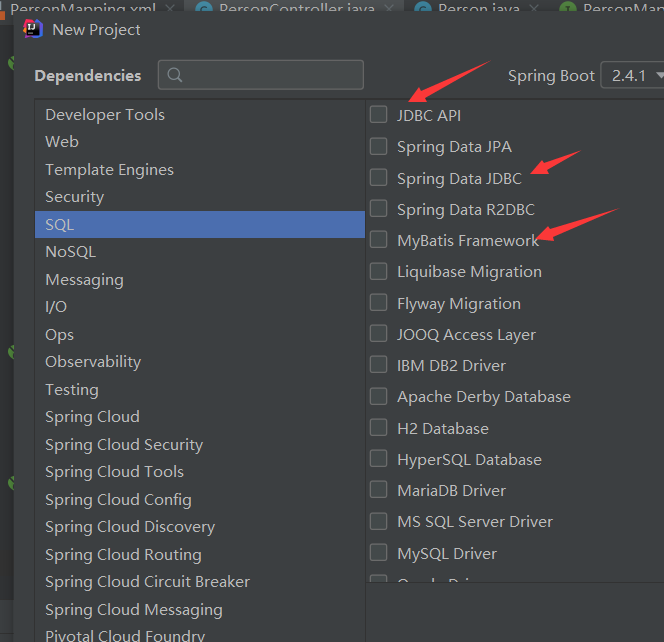
Task: Check the JDBC API dependency
Action: coord(378,115)
